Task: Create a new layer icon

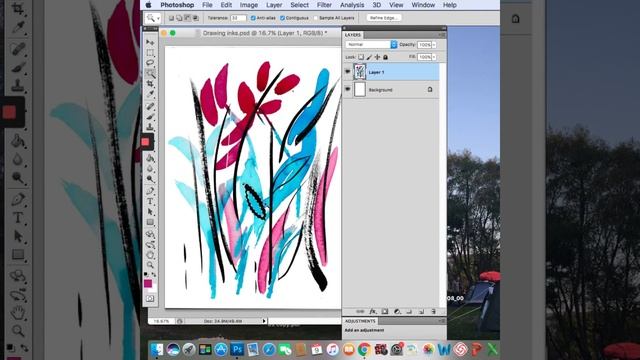Action: 421,311
